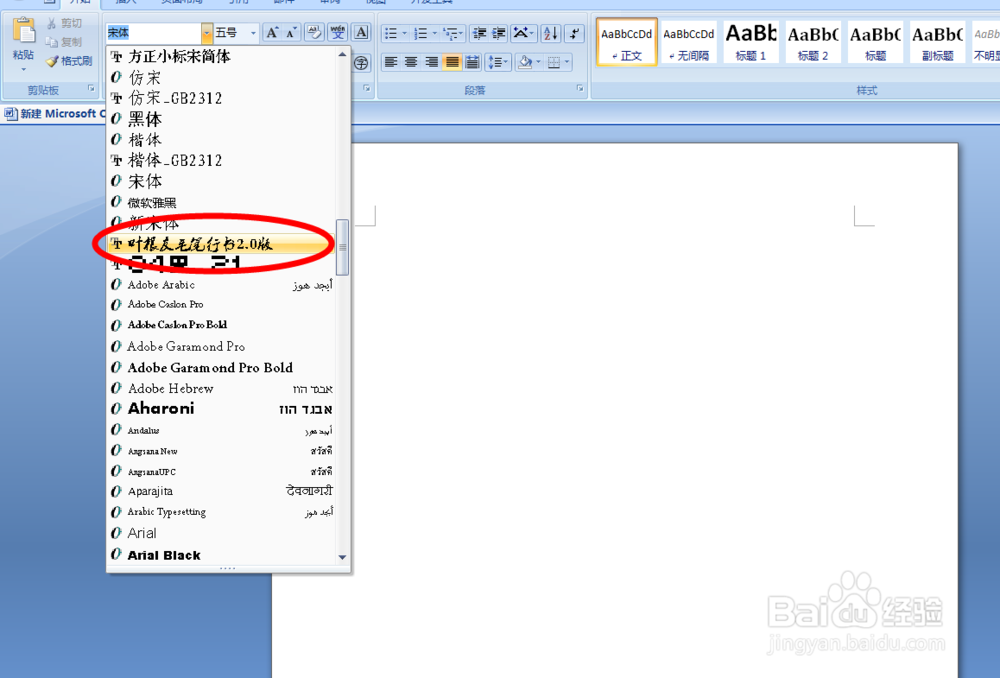1000x678 pixels.
Task: Expand the Borders dropdown arrow
Action: tap(567, 62)
